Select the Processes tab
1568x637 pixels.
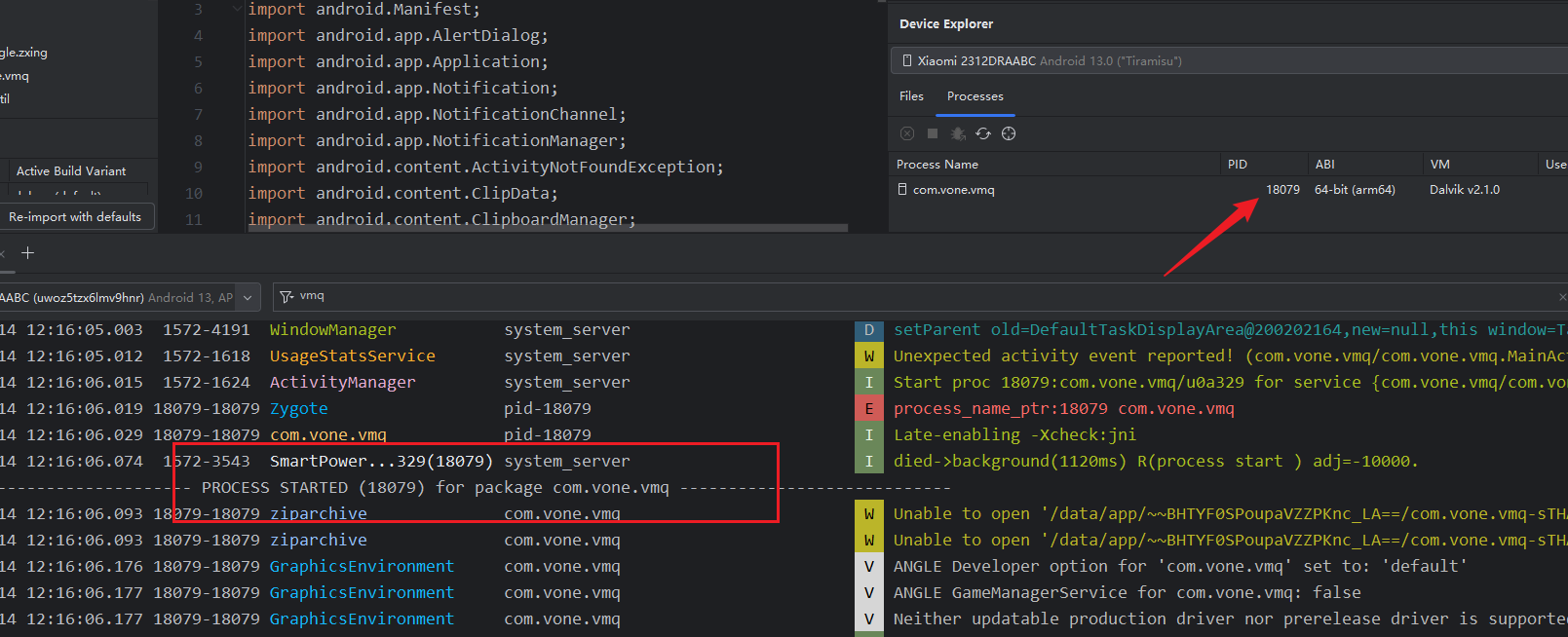[x=975, y=96]
